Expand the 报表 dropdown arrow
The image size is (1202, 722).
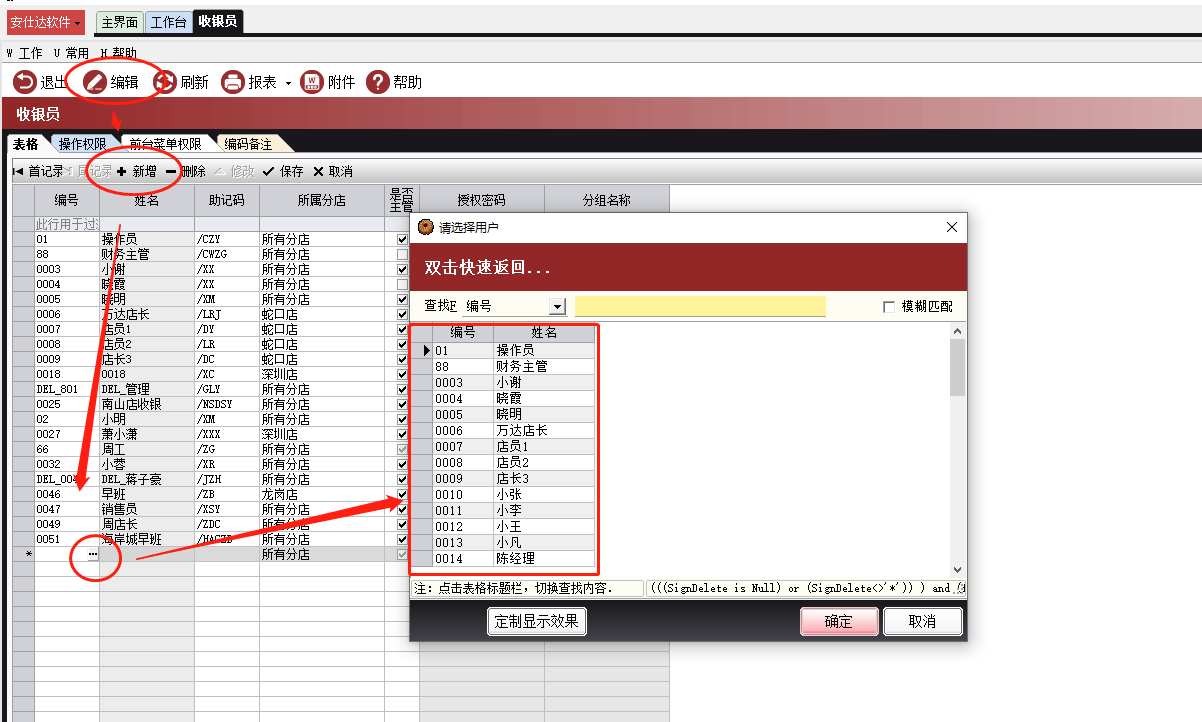(288, 83)
